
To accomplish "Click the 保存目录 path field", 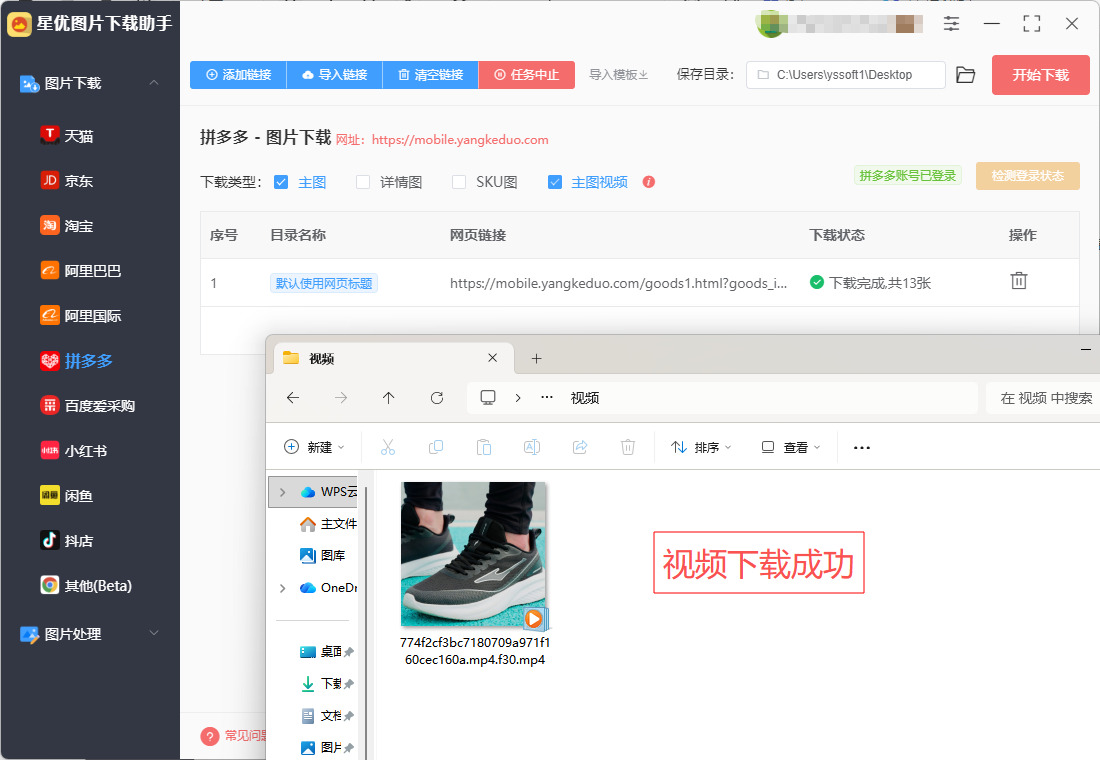I will (846, 74).
